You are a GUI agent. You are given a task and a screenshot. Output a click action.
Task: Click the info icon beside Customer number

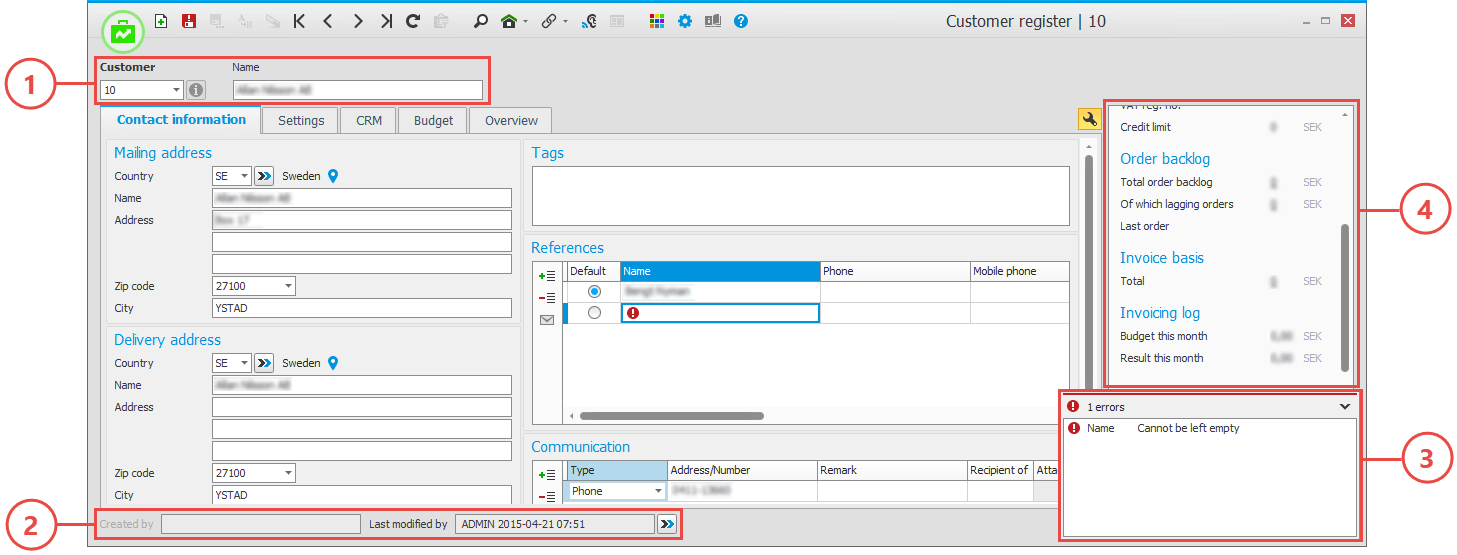point(196,90)
